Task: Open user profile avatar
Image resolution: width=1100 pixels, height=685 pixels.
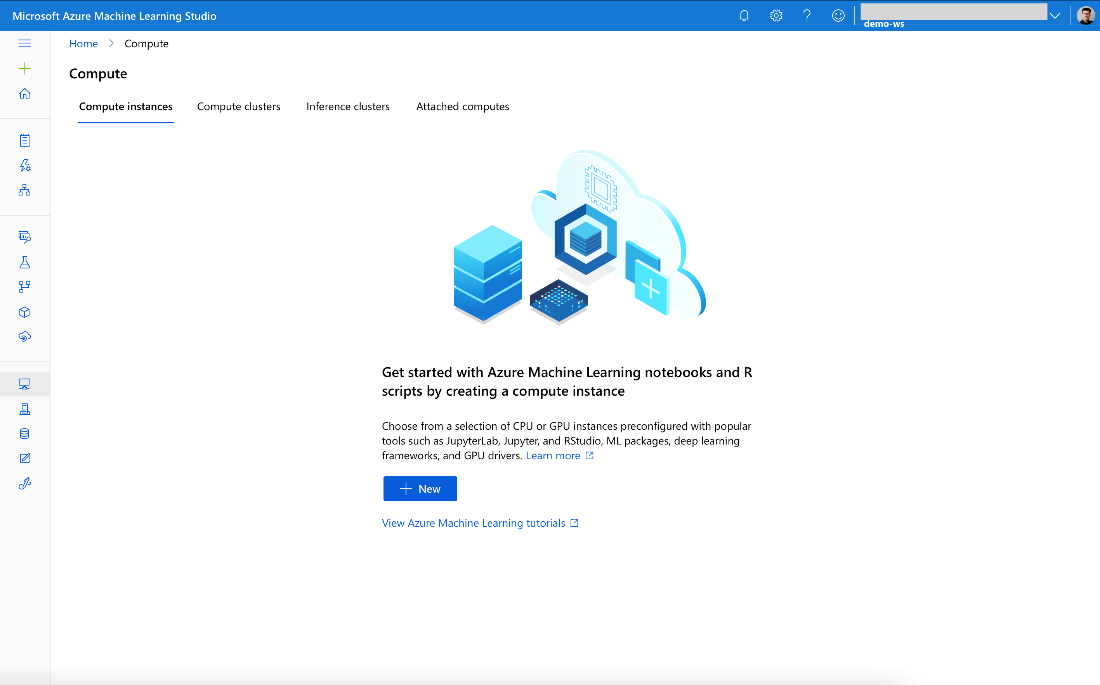Action: (x=1086, y=15)
